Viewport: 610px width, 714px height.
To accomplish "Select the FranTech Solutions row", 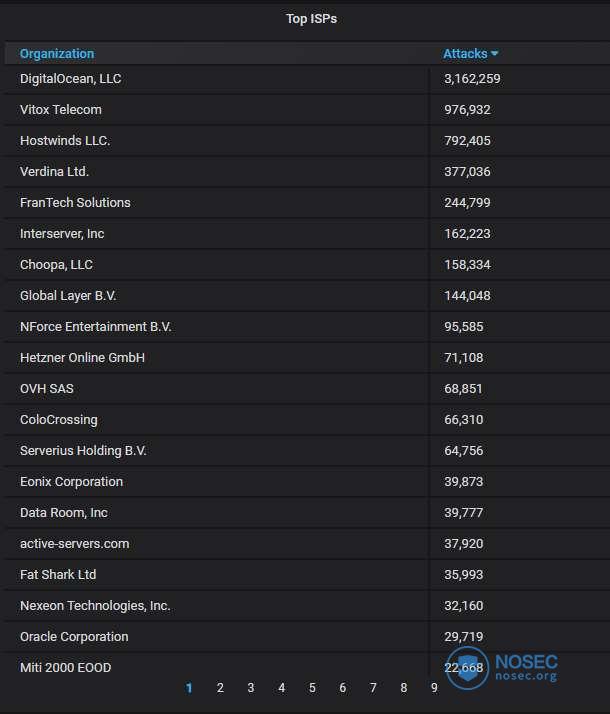I will [x=307, y=203].
